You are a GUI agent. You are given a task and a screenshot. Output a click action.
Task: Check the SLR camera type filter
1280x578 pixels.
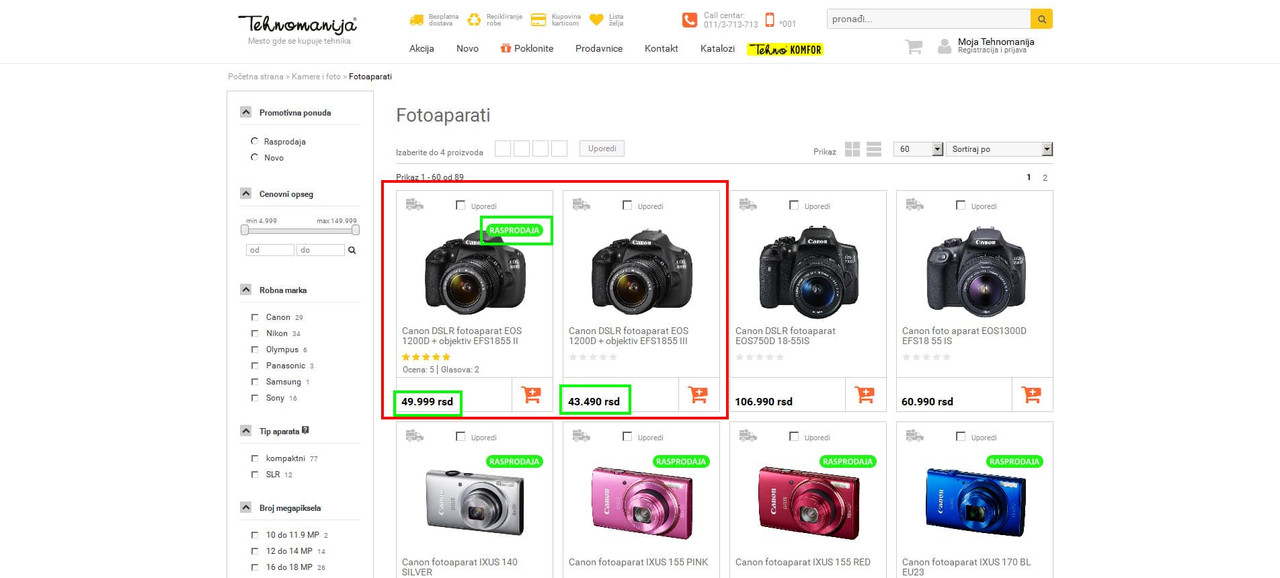click(x=255, y=474)
